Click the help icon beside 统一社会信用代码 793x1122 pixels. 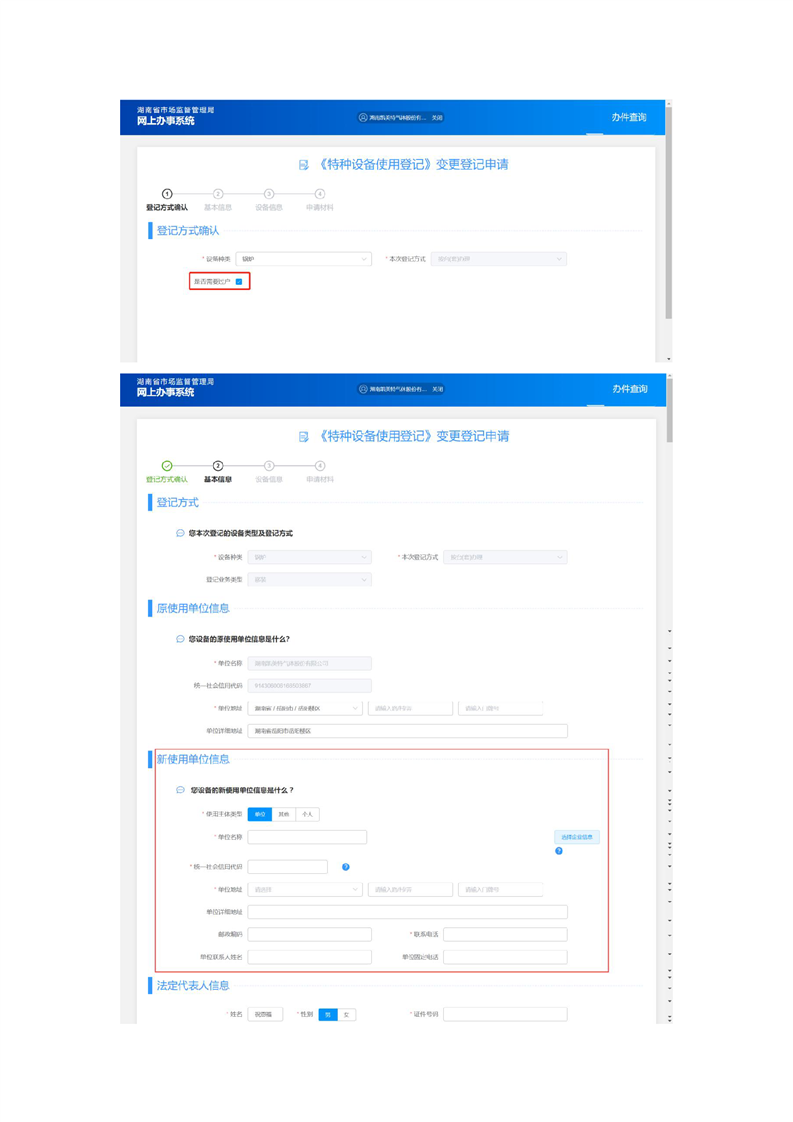[x=346, y=867]
